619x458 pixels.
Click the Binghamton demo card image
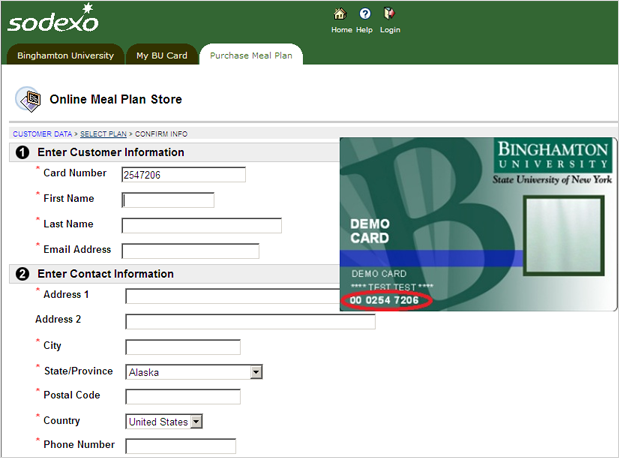pyautogui.click(x=478, y=224)
